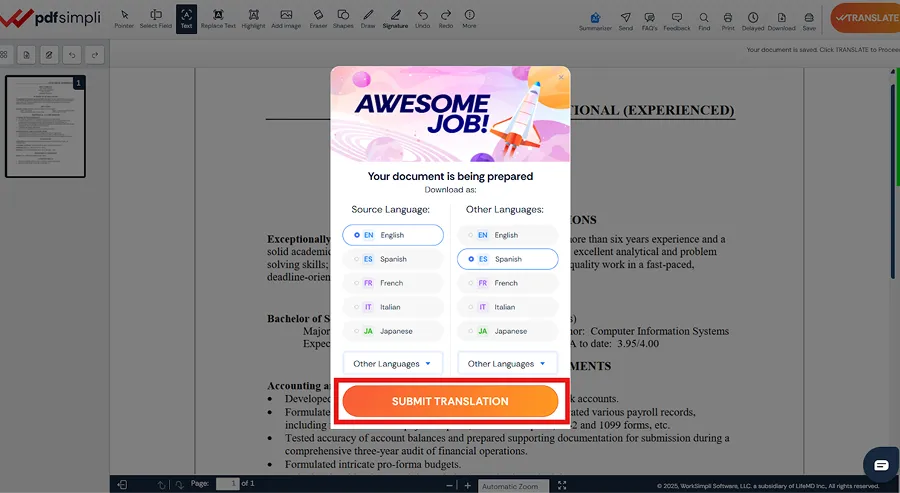Expand source Other Languages dropdown
Screen dimensions: 900x493
coord(393,364)
